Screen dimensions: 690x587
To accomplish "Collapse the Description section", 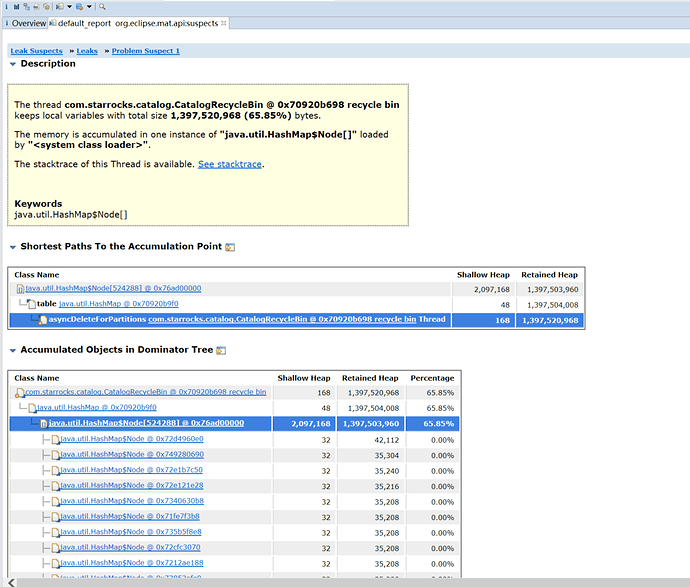I will [13, 64].
